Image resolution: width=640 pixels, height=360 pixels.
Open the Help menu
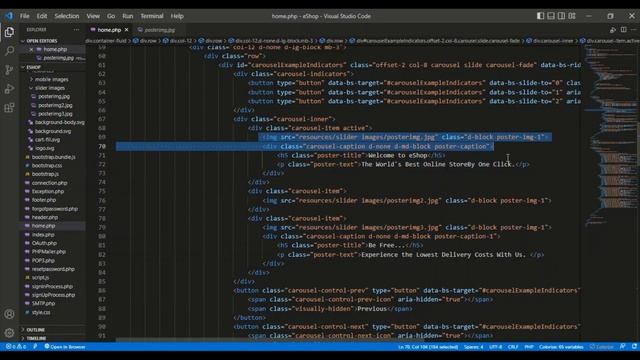(x=177, y=16)
